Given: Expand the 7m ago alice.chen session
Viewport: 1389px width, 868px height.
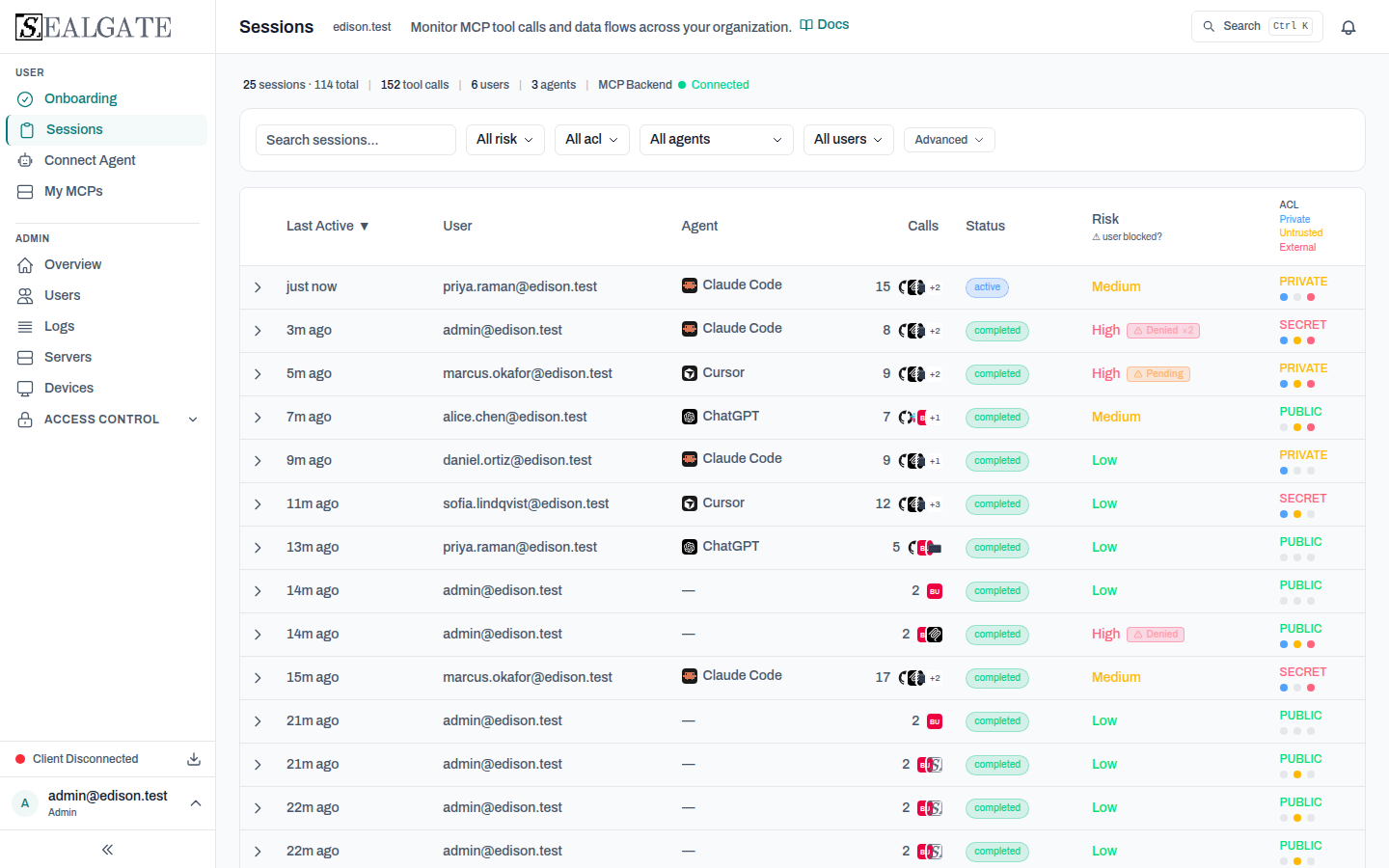Looking at the screenshot, I should (x=258, y=418).
